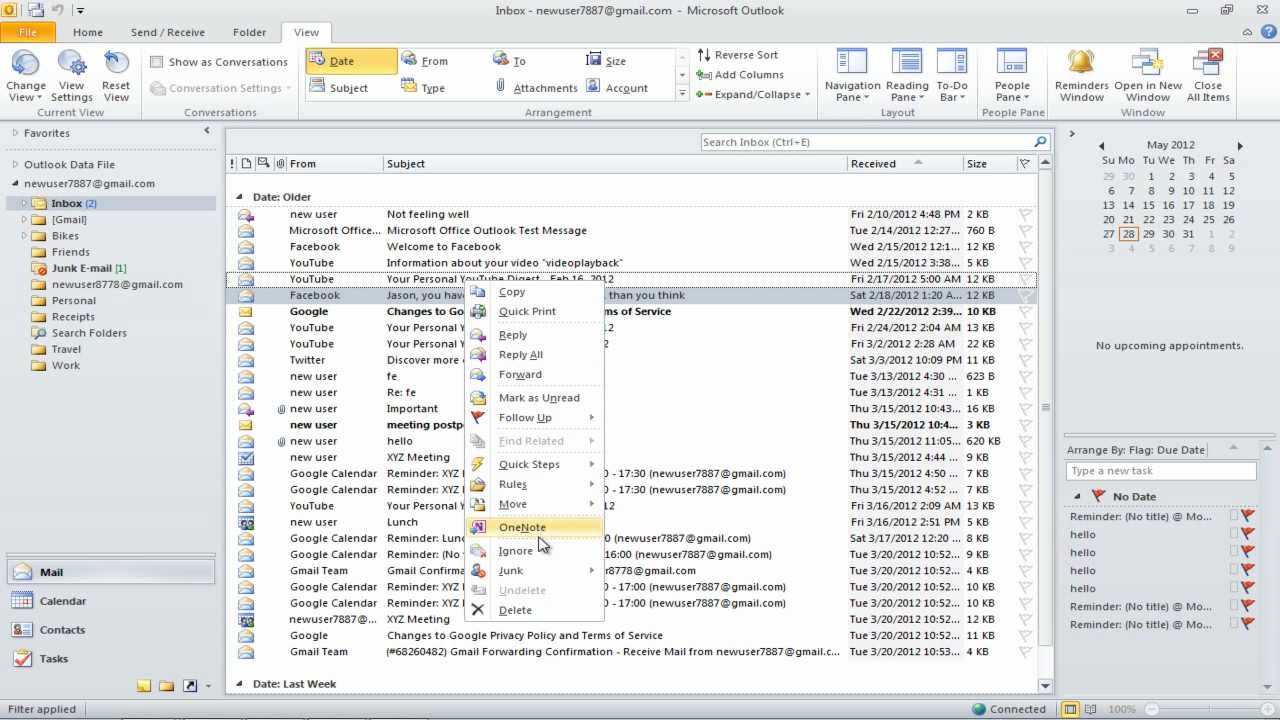Click the search magnifier icon
This screenshot has height=720, width=1280.
(1040, 142)
